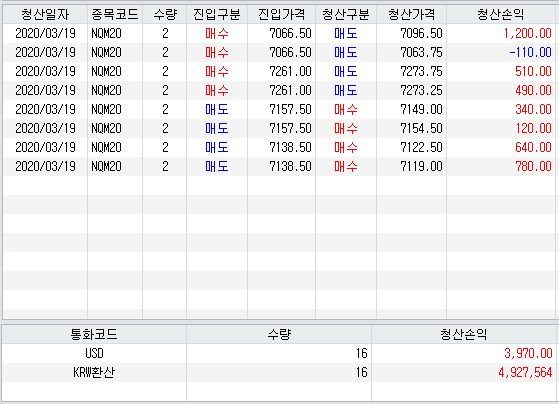Sort by the 종목코드 column header
Image resolution: width=559 pixels, height=404 pixels.
coord(115,15)
